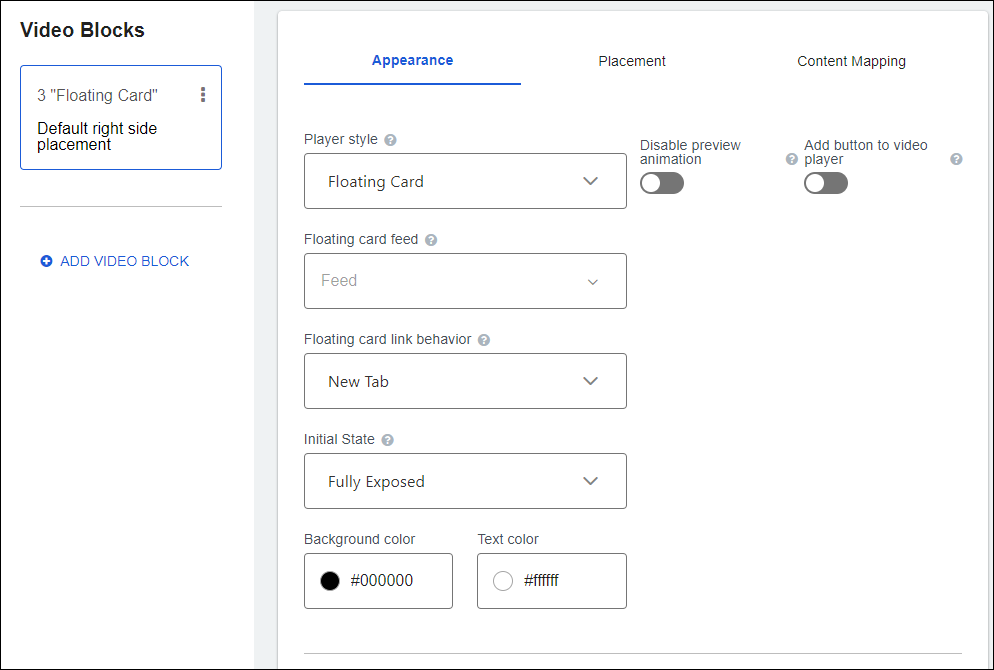The height and width of the screenshot is (670, 994).
Task: View help for Floating card link behavior
Action: 484,339
